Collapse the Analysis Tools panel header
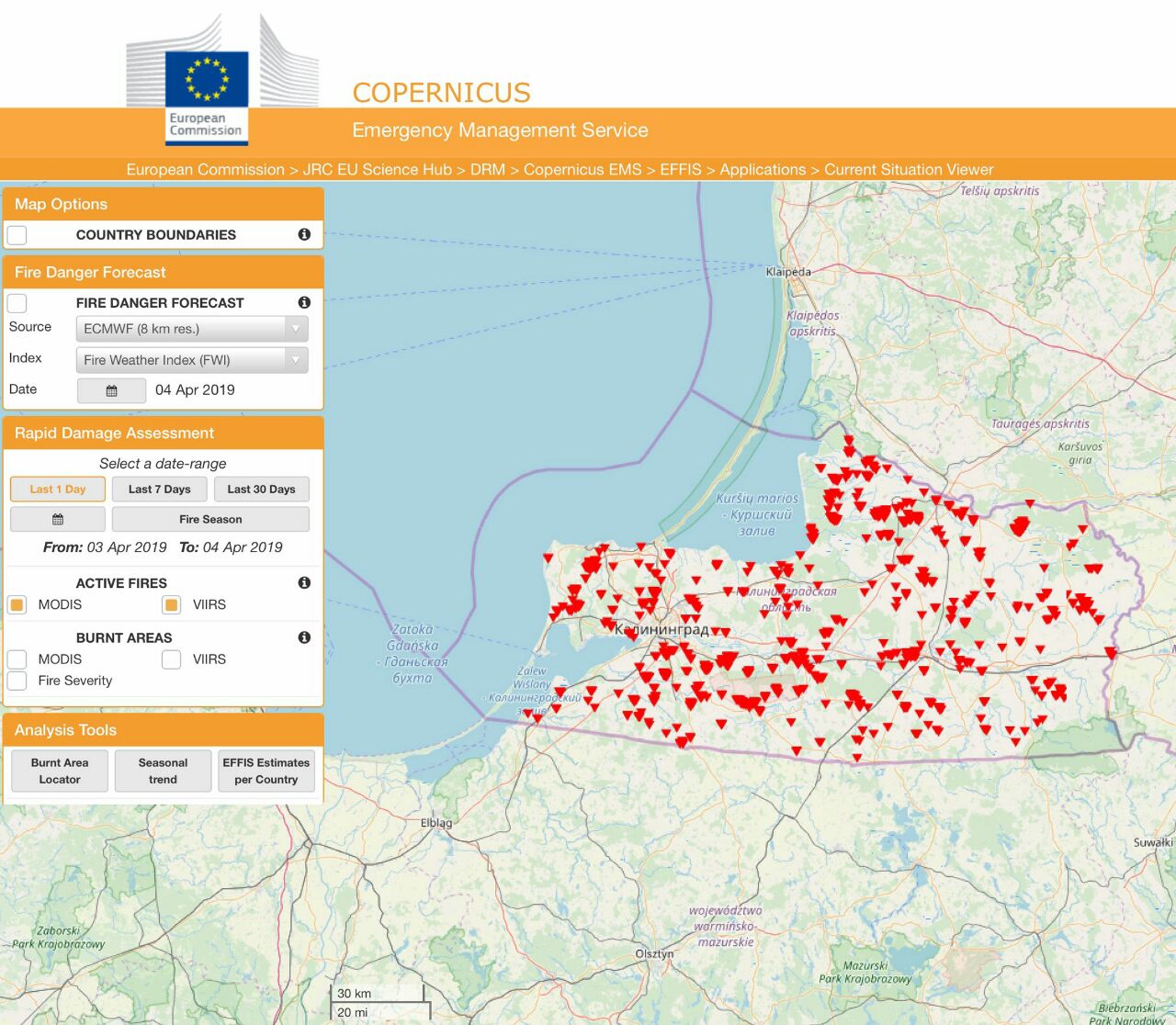 164,730
